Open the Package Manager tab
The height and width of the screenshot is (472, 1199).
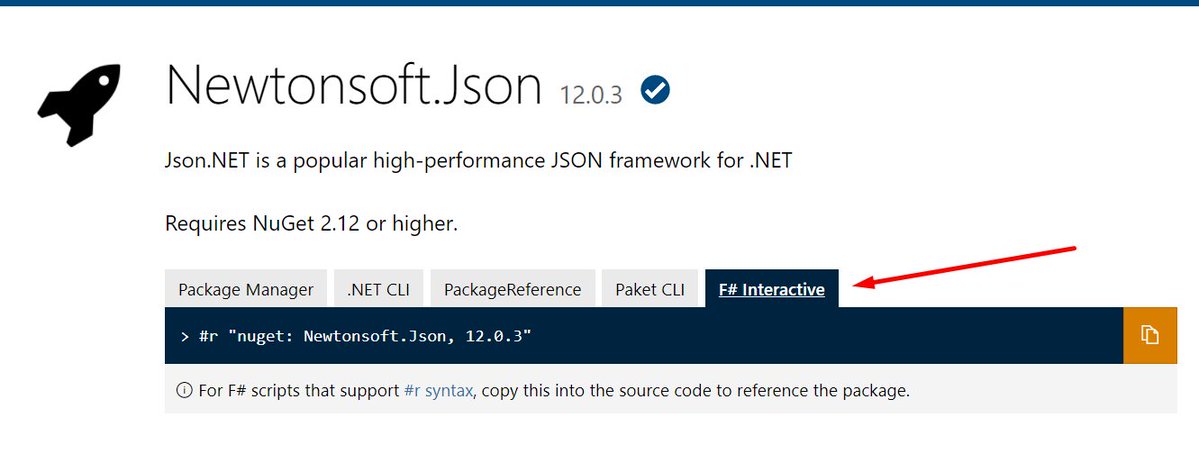245,288
